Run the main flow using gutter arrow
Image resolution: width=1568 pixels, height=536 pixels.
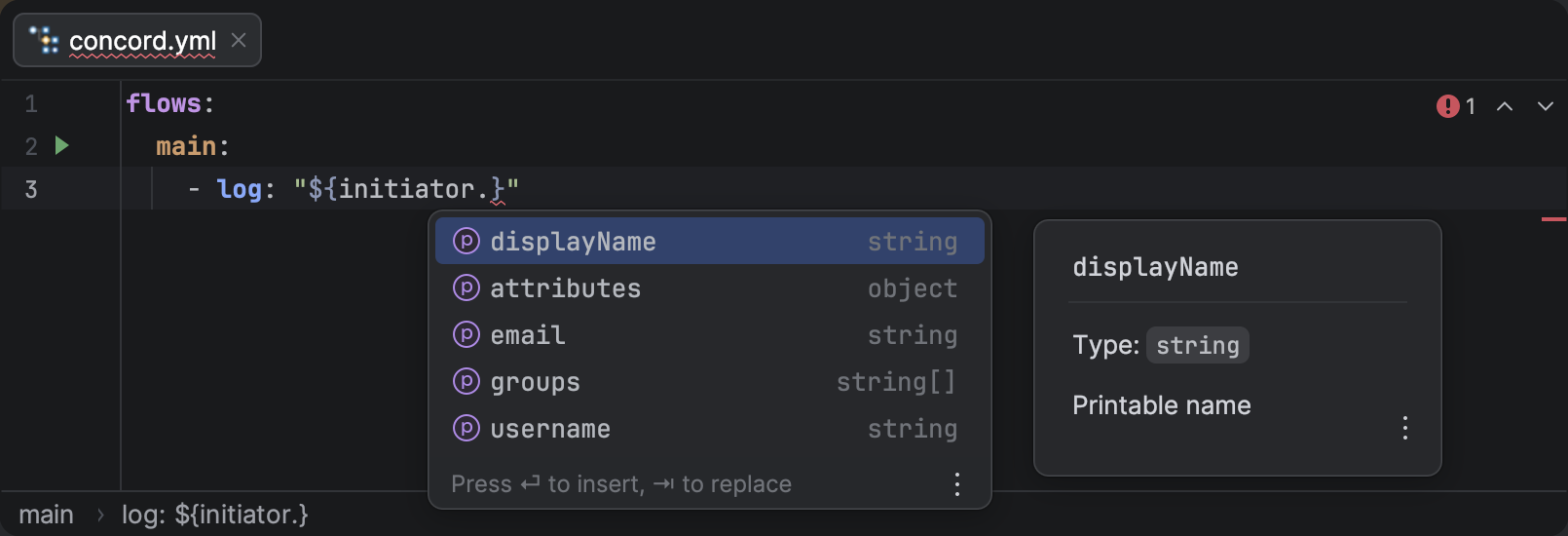[62, 146]
